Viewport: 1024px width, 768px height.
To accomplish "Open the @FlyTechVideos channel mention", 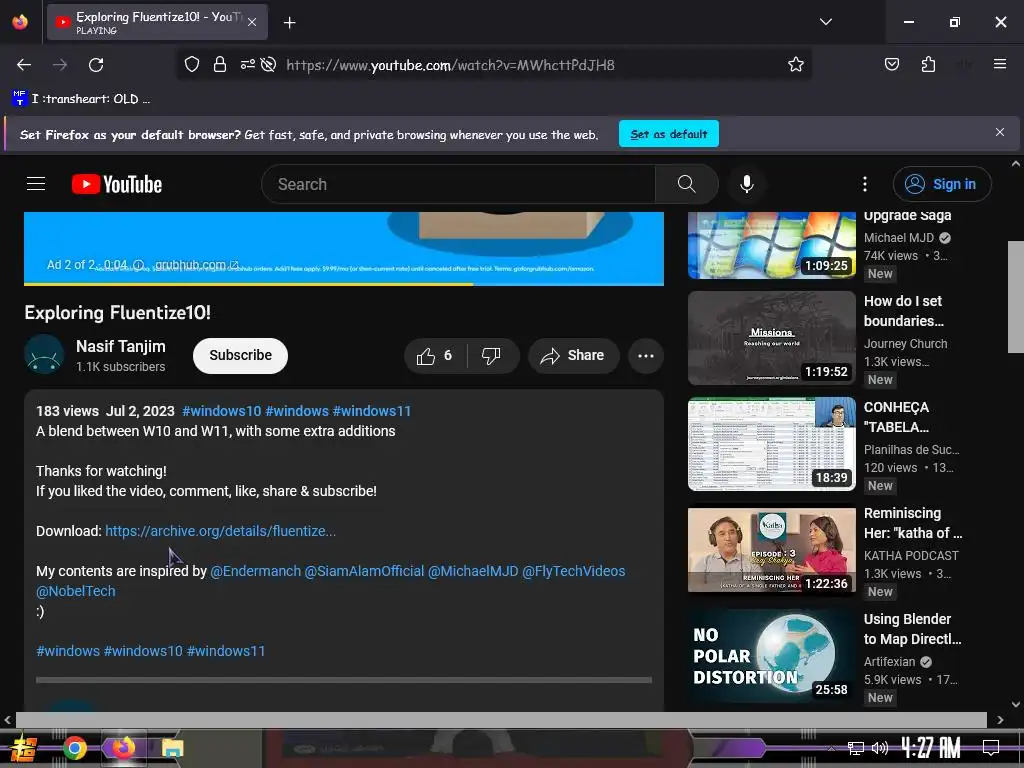I will click(573, 571).
